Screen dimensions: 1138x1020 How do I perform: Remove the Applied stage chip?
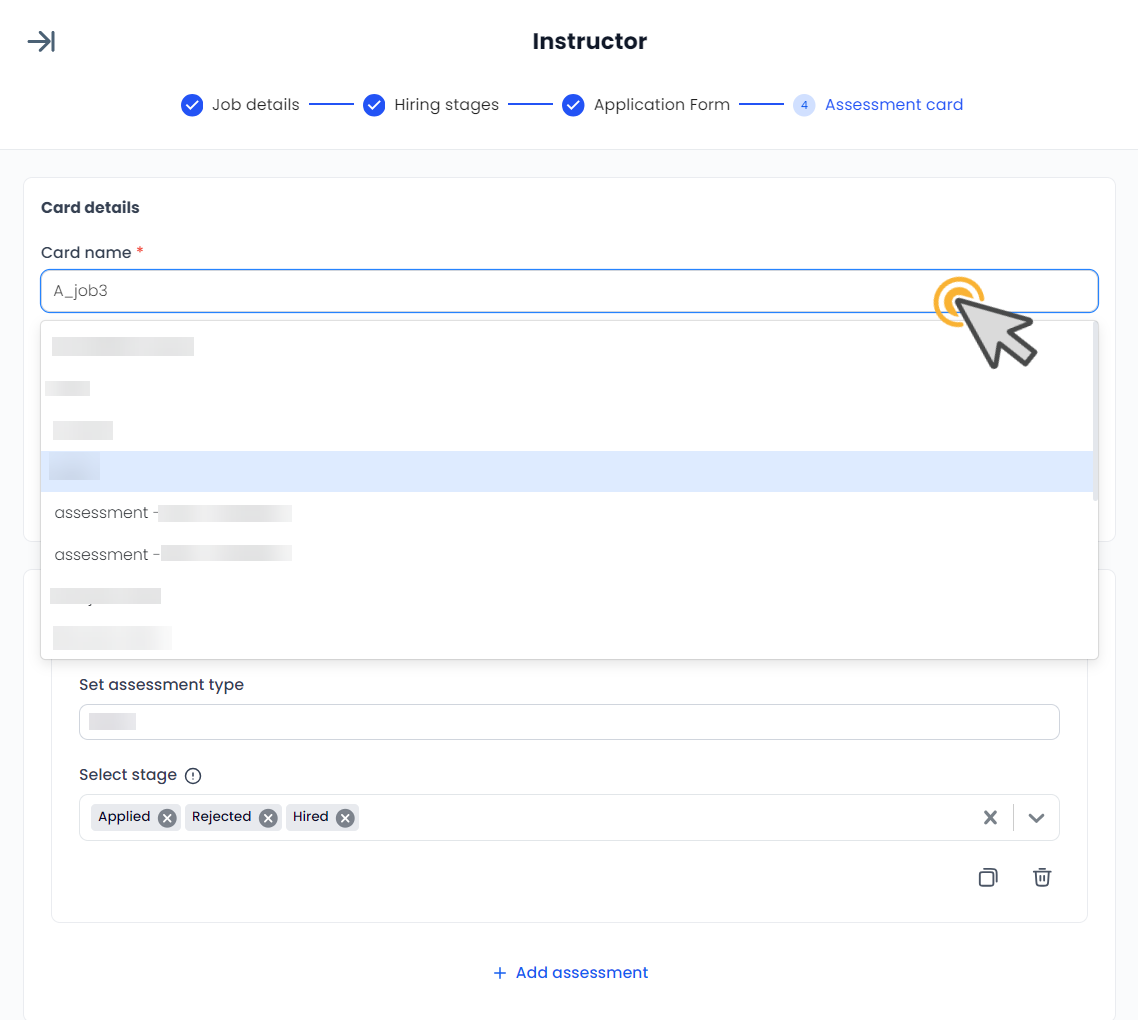[x=167, y=817]
